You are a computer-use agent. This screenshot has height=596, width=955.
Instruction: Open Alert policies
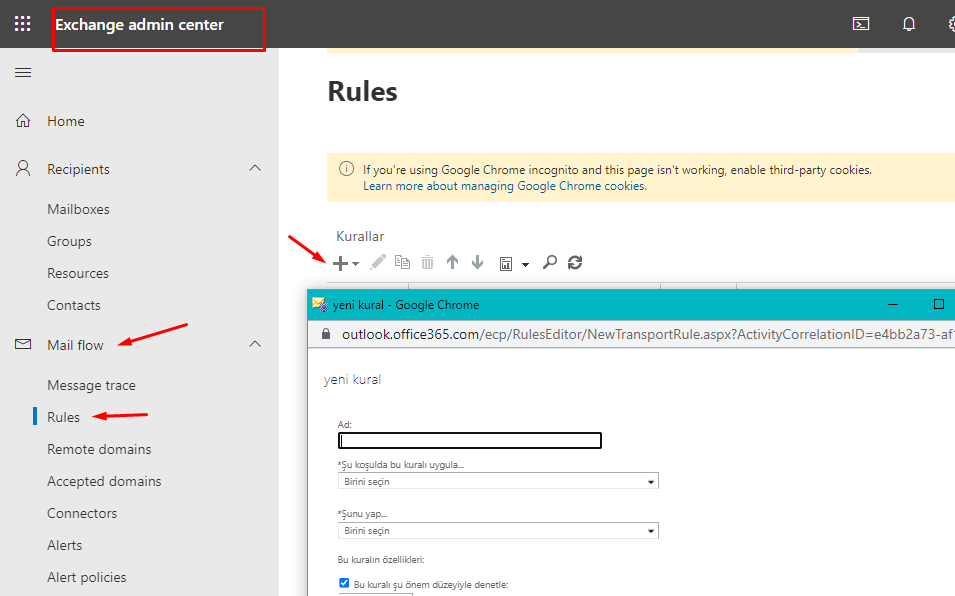[x=86, y=578]
